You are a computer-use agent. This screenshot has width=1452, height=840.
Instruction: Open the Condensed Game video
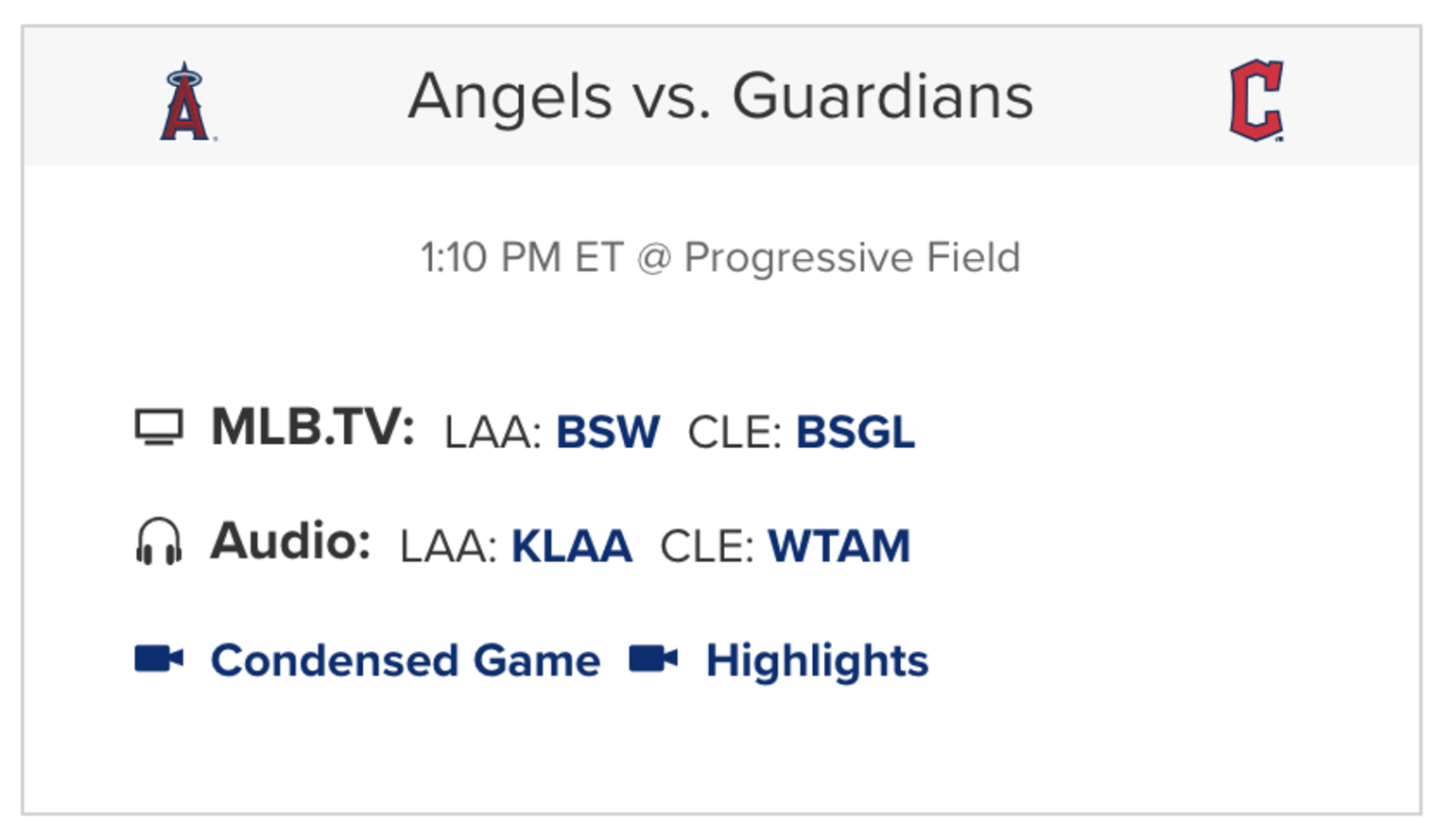406,660
